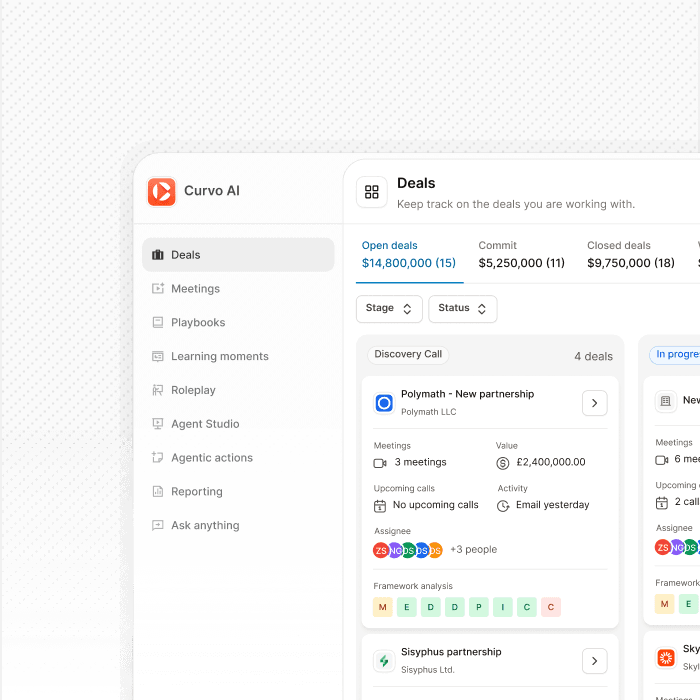This screenshot has height=700, width=700.
Task: Click the 3 meetings text
Action: pos(421,462)
